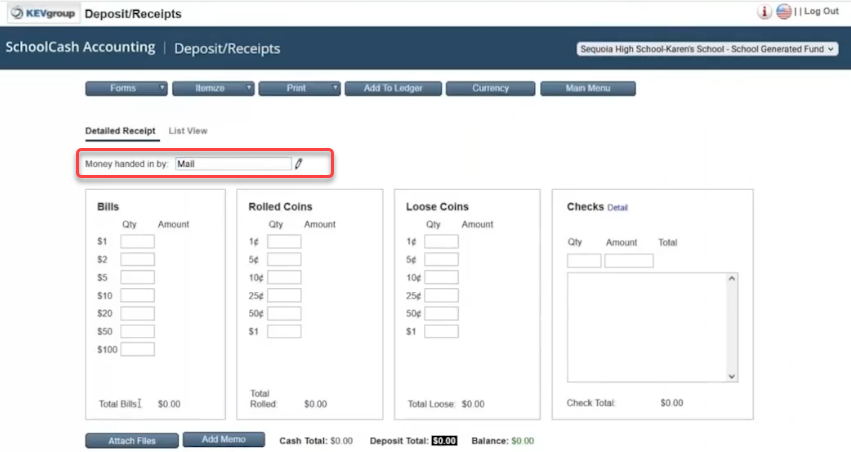Image resolution: width=851 pixels, height=452 pixels.
Task: Open the Checks Detail link
Action: coord(617,208)
